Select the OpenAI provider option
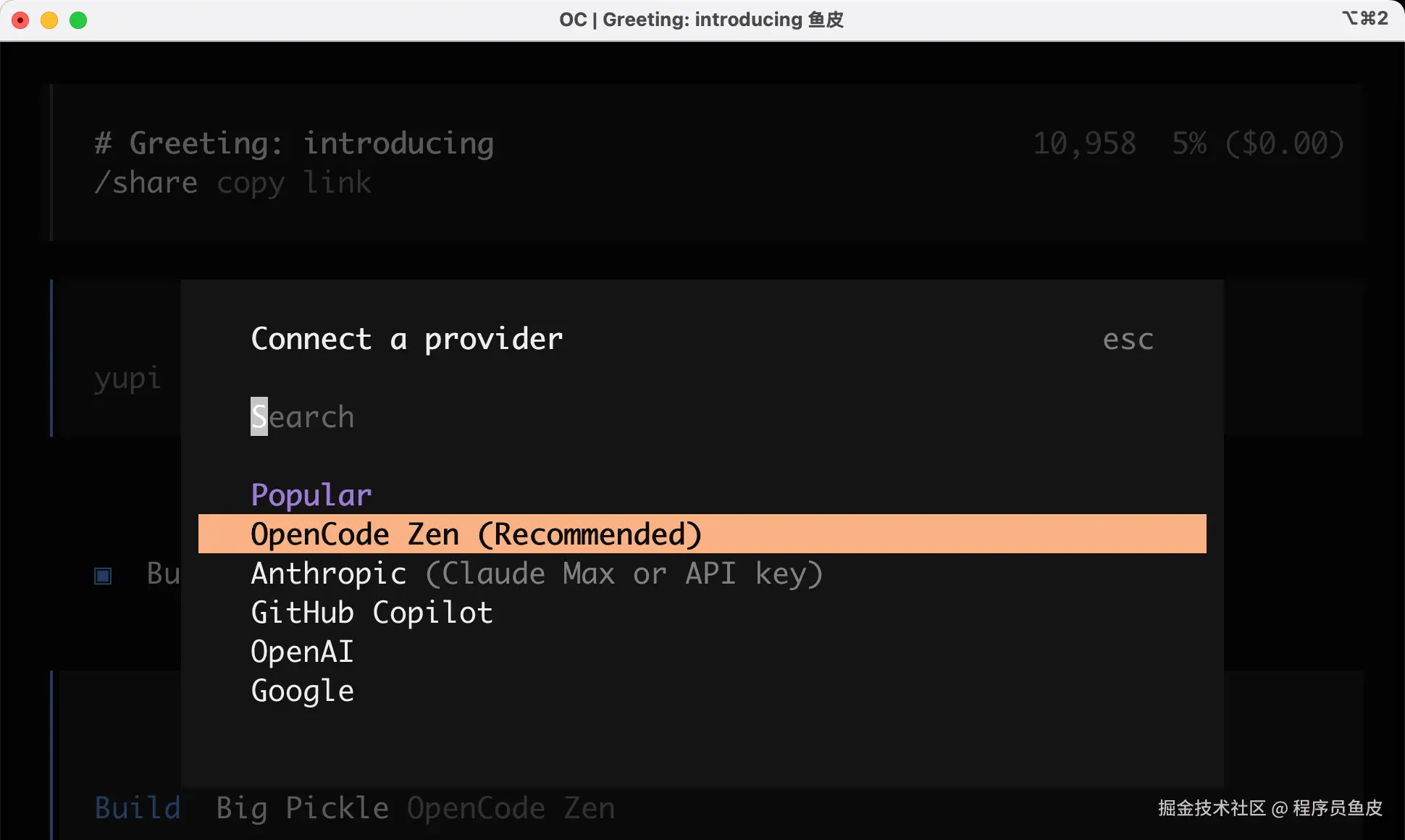This screenshot has height=840, width=1405. [x=302, y=652]
